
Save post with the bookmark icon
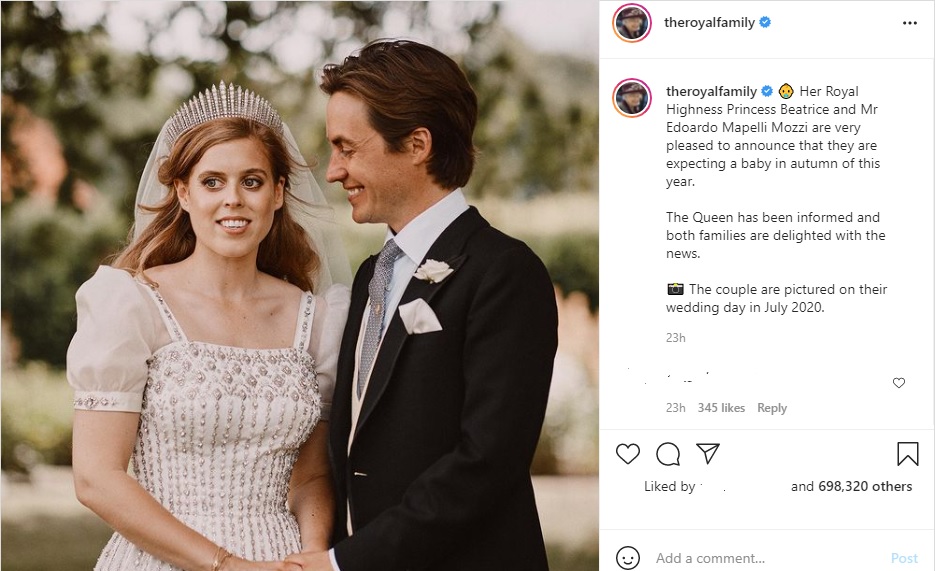point(907,454)
